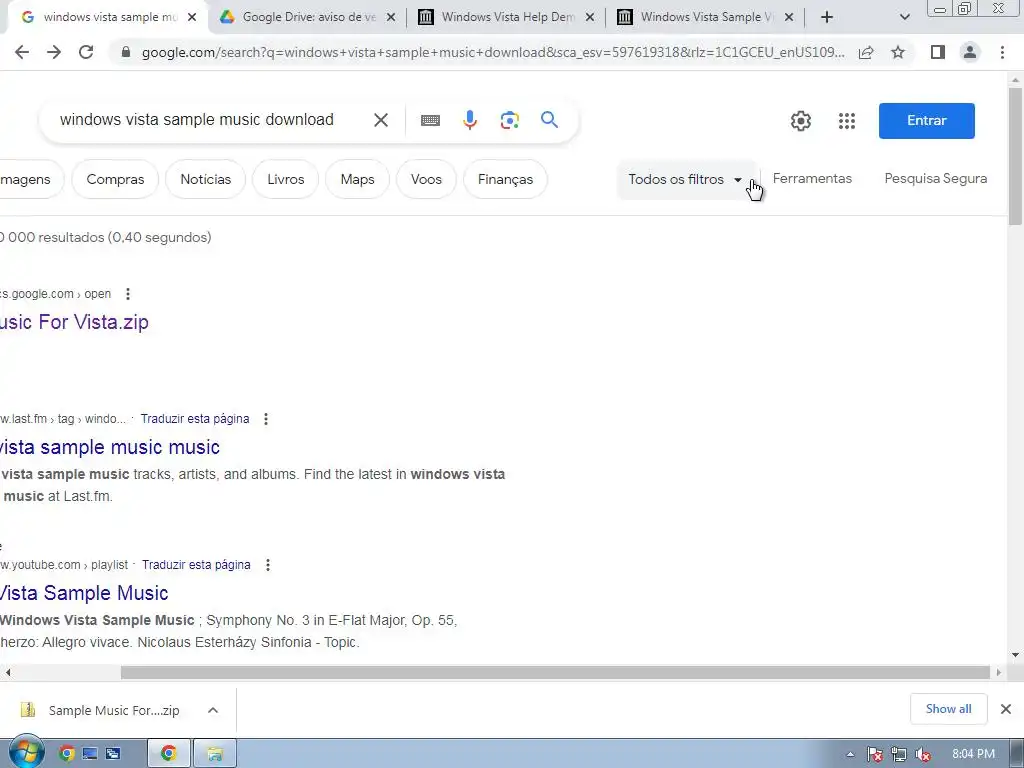Click the horizontal scrollbar thumb
The height and width of the screenshot is (768, 1024).
click(x=555, y=673)
